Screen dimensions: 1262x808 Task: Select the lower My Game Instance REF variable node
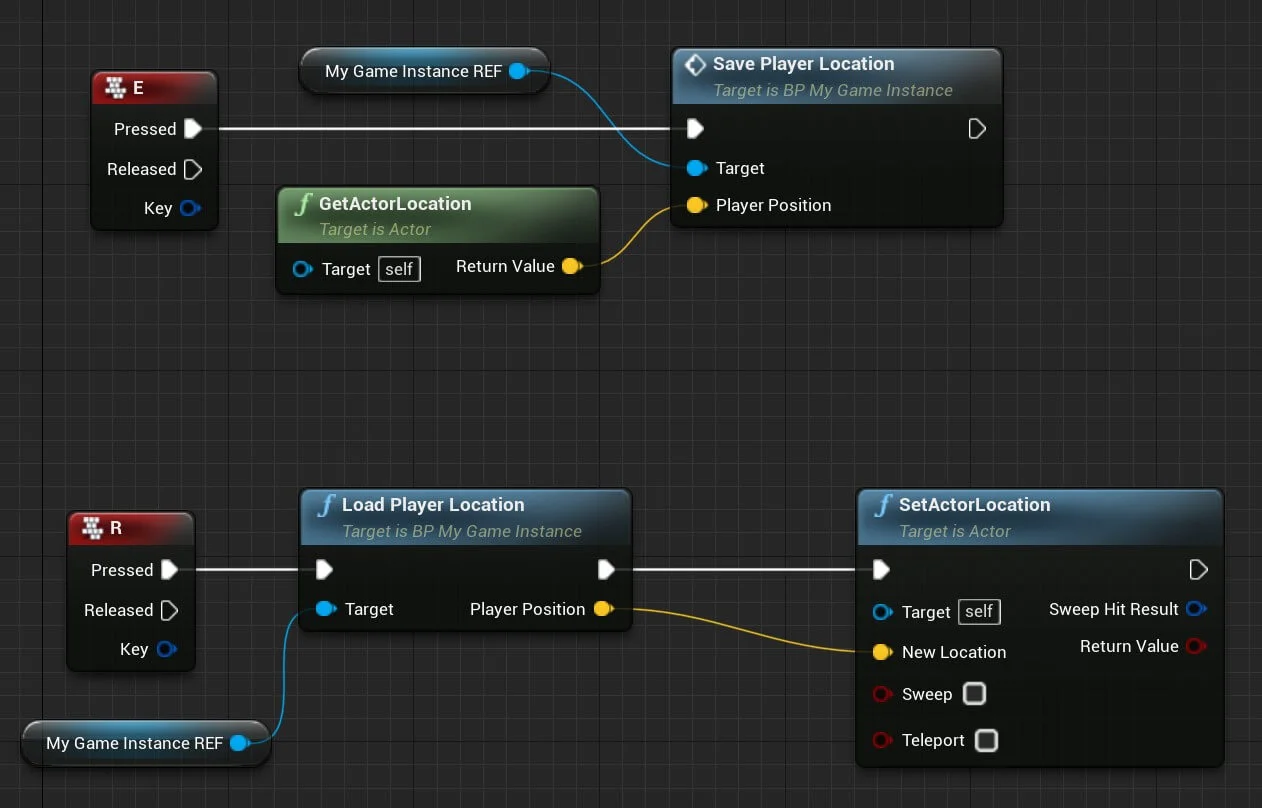click(146, 743)
